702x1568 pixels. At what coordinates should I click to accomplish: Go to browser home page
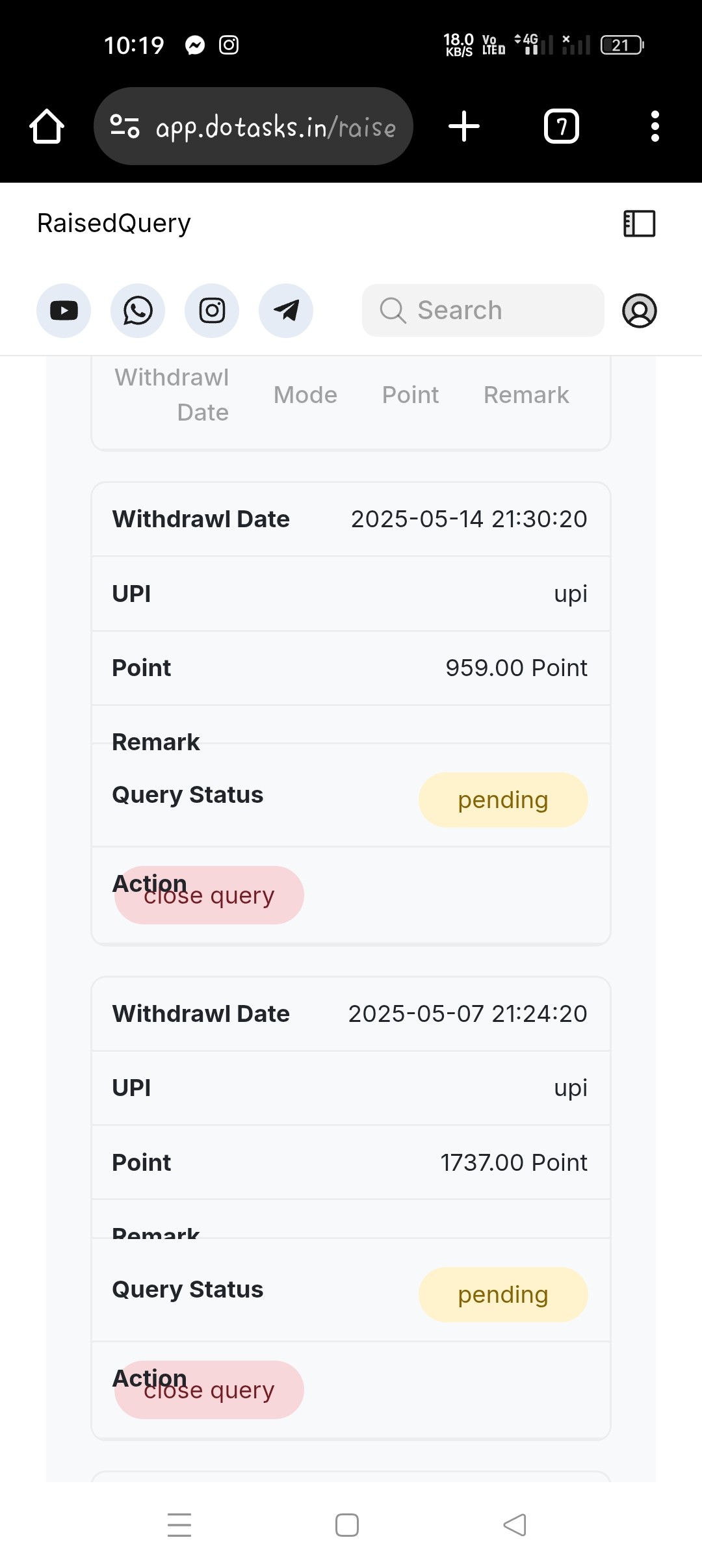47,126
